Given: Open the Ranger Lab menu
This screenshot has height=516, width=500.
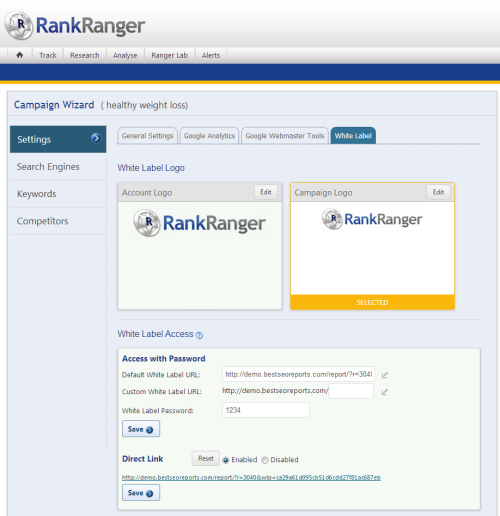Looking at the screenshot, I should pyautogui.click(x=169, y=55).
